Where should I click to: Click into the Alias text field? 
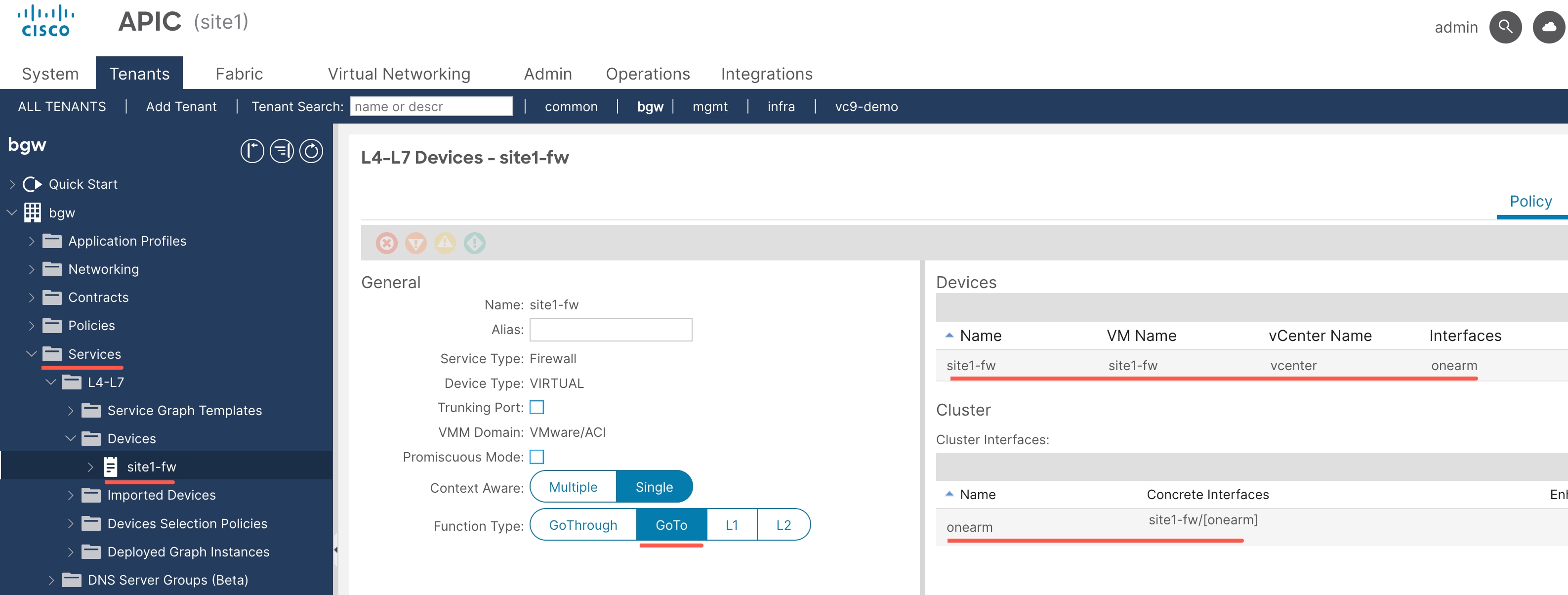coord(611,330)
